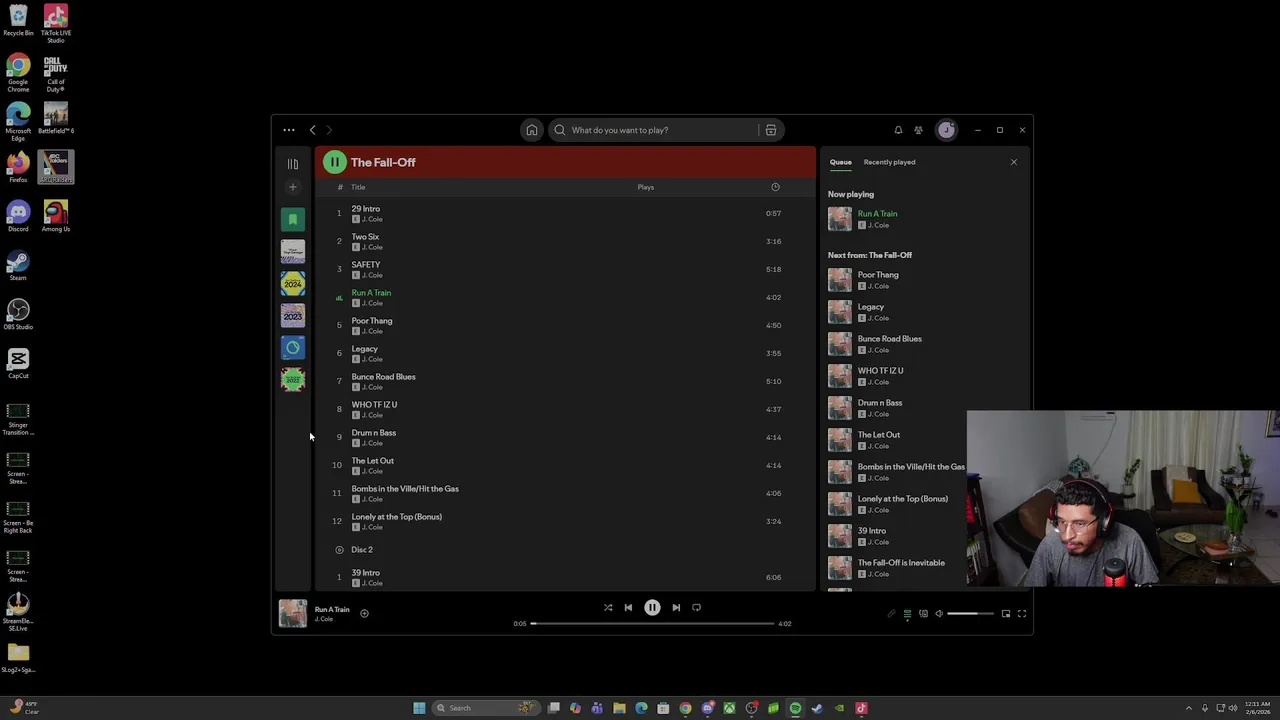
Task: Show hidden tray icons chevron
Action: pyautogui.click(x=1189, y=708)
